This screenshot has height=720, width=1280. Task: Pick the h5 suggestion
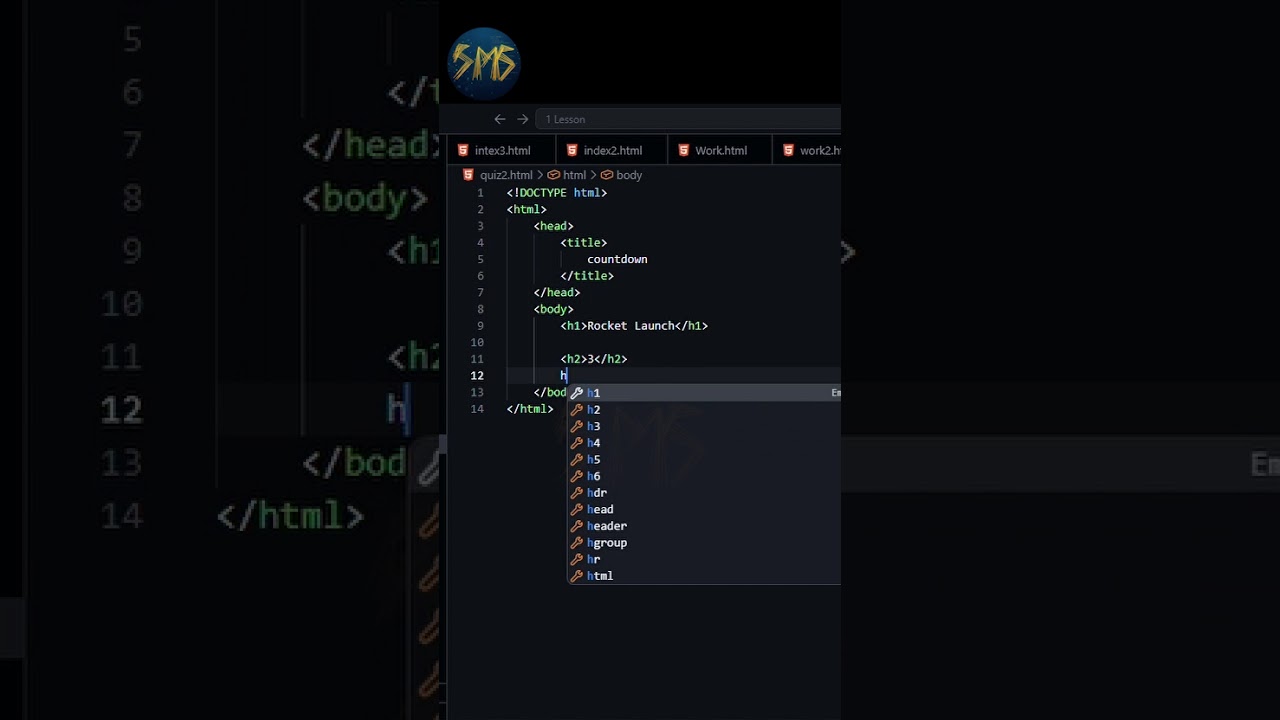[x=704, y=460]
